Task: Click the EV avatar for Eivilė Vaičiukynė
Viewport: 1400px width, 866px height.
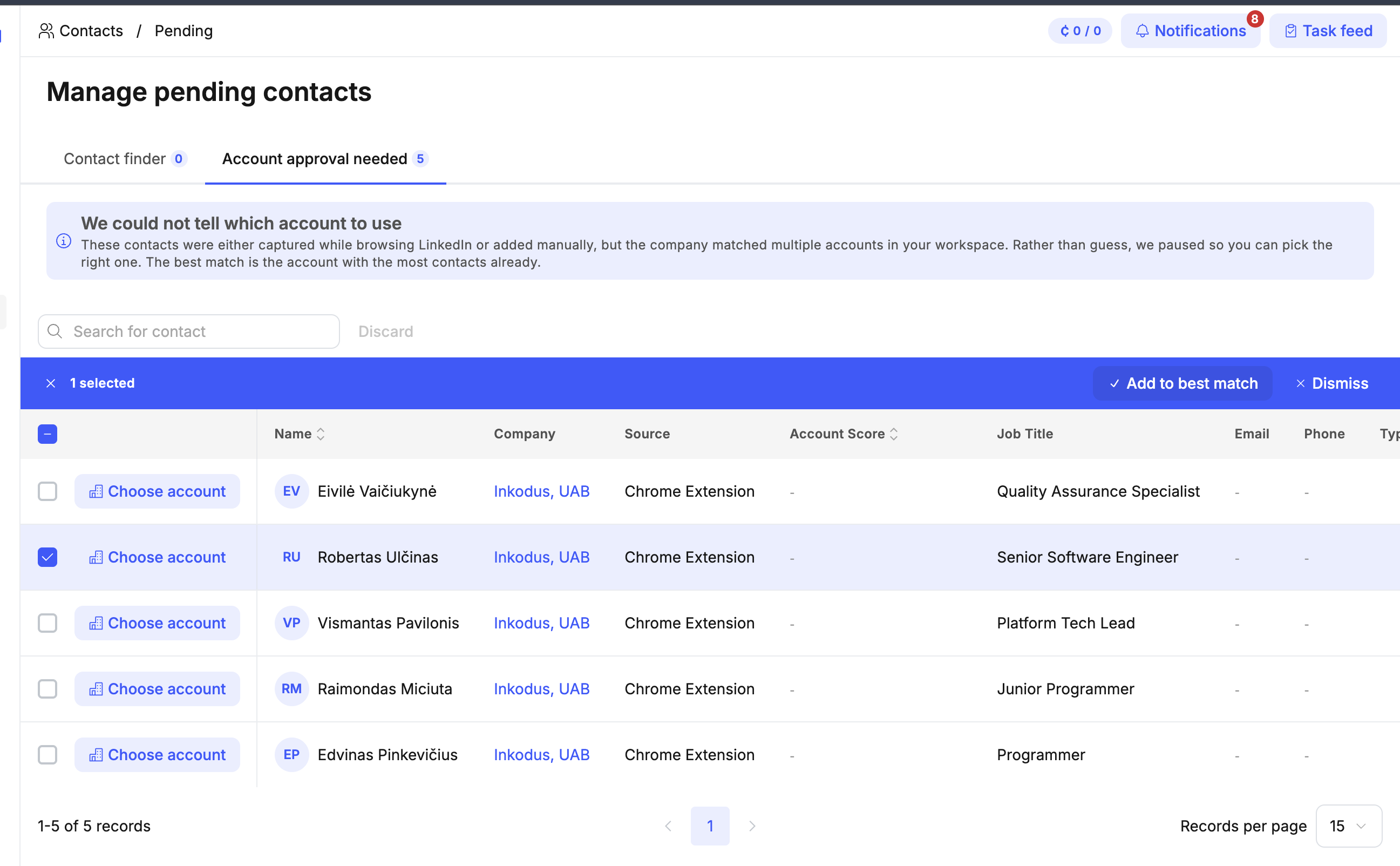Action: click(291, 491)
